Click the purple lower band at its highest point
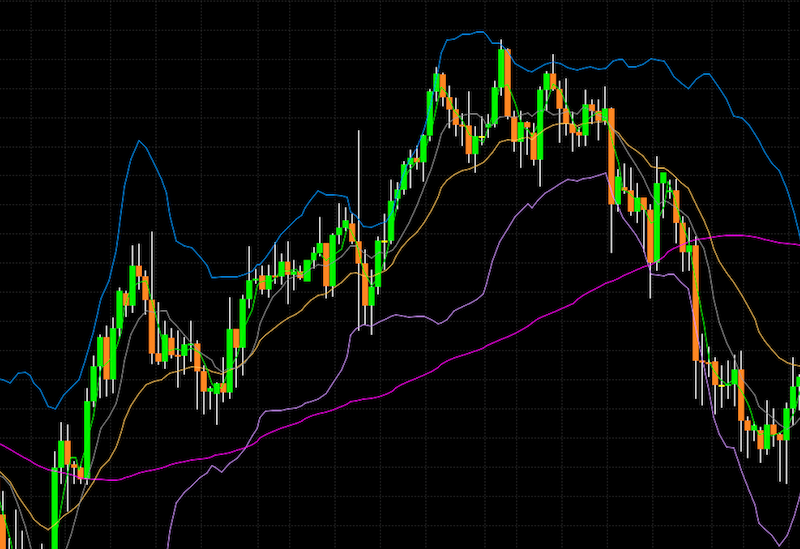800x549 pixels. pyautogui.click(x=605, y=173)
